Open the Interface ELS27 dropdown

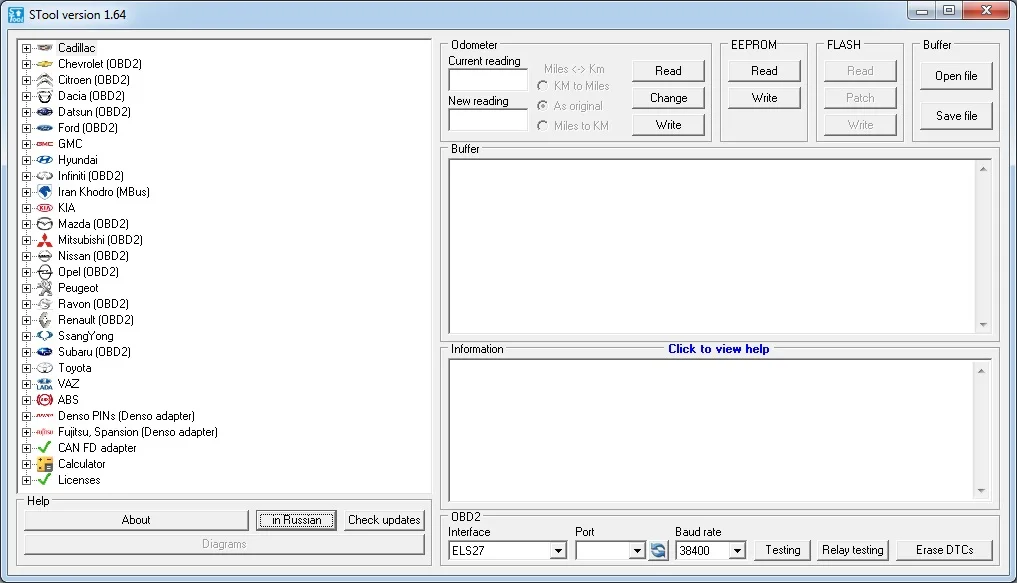558,551
